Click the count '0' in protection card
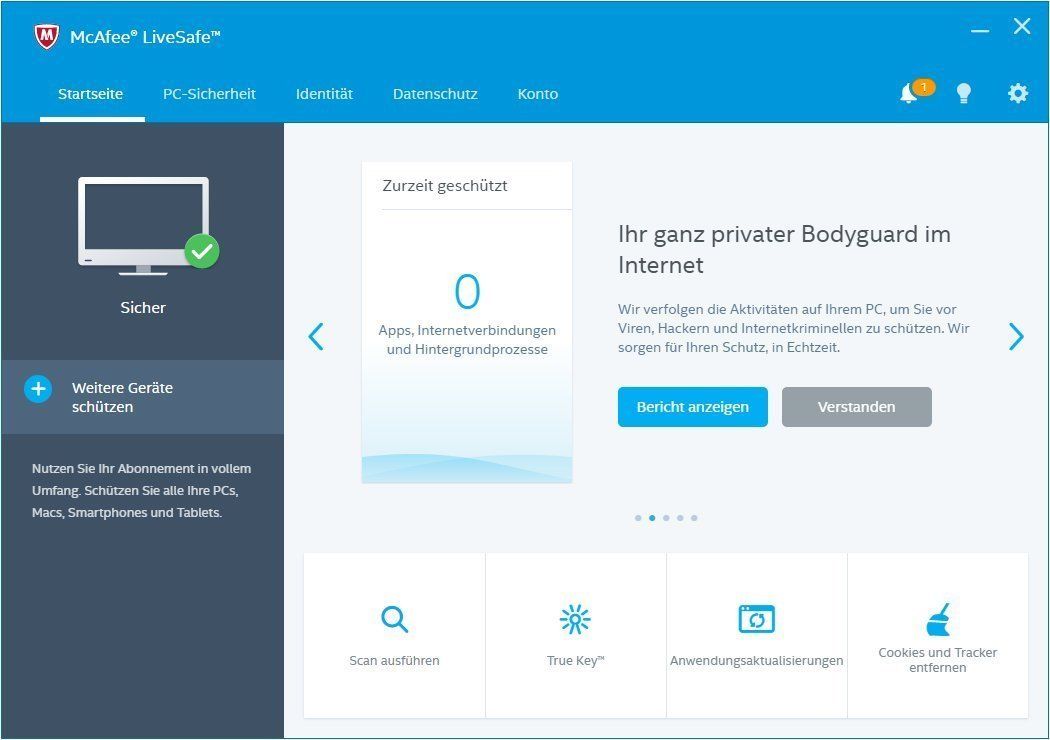Screen dimensions: 1050x740 [x=467, y=291]
